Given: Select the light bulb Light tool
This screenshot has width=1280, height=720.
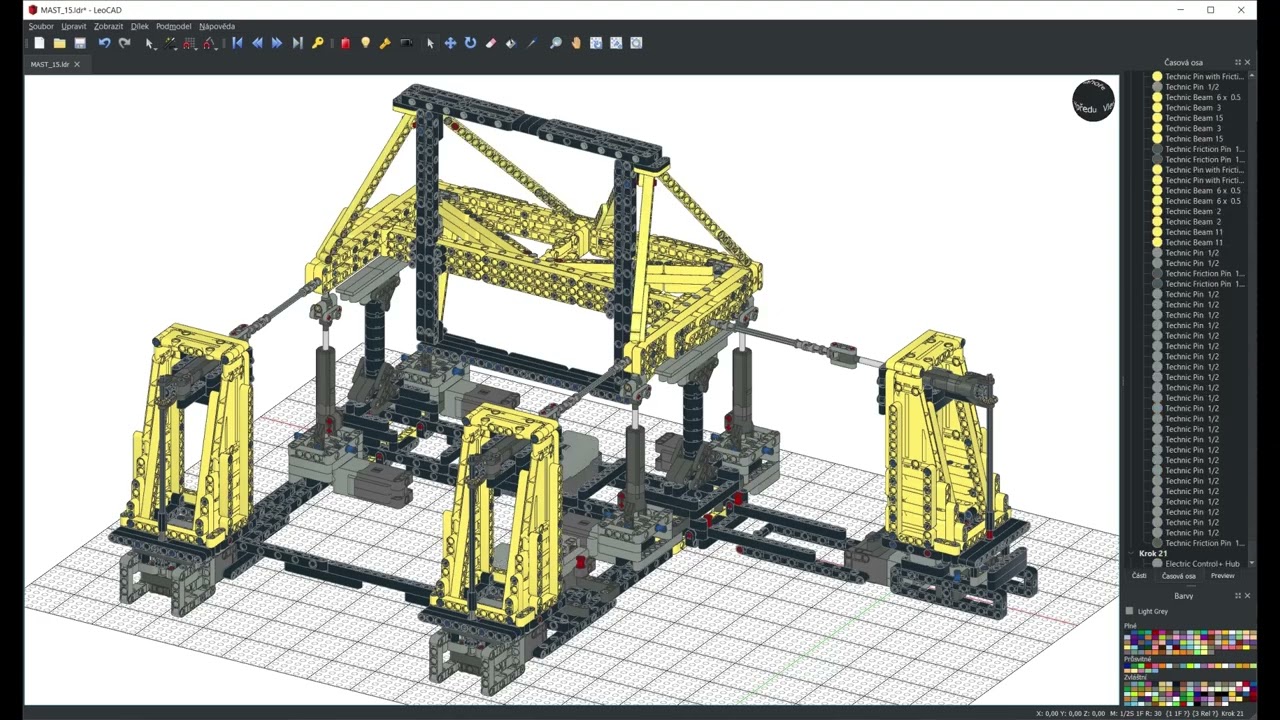Looking at the screenshot, I should click(365, 43).
